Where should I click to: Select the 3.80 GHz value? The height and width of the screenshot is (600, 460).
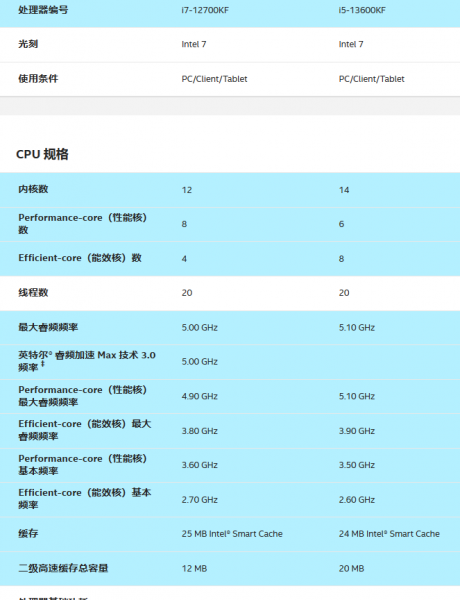click(199, 431)
